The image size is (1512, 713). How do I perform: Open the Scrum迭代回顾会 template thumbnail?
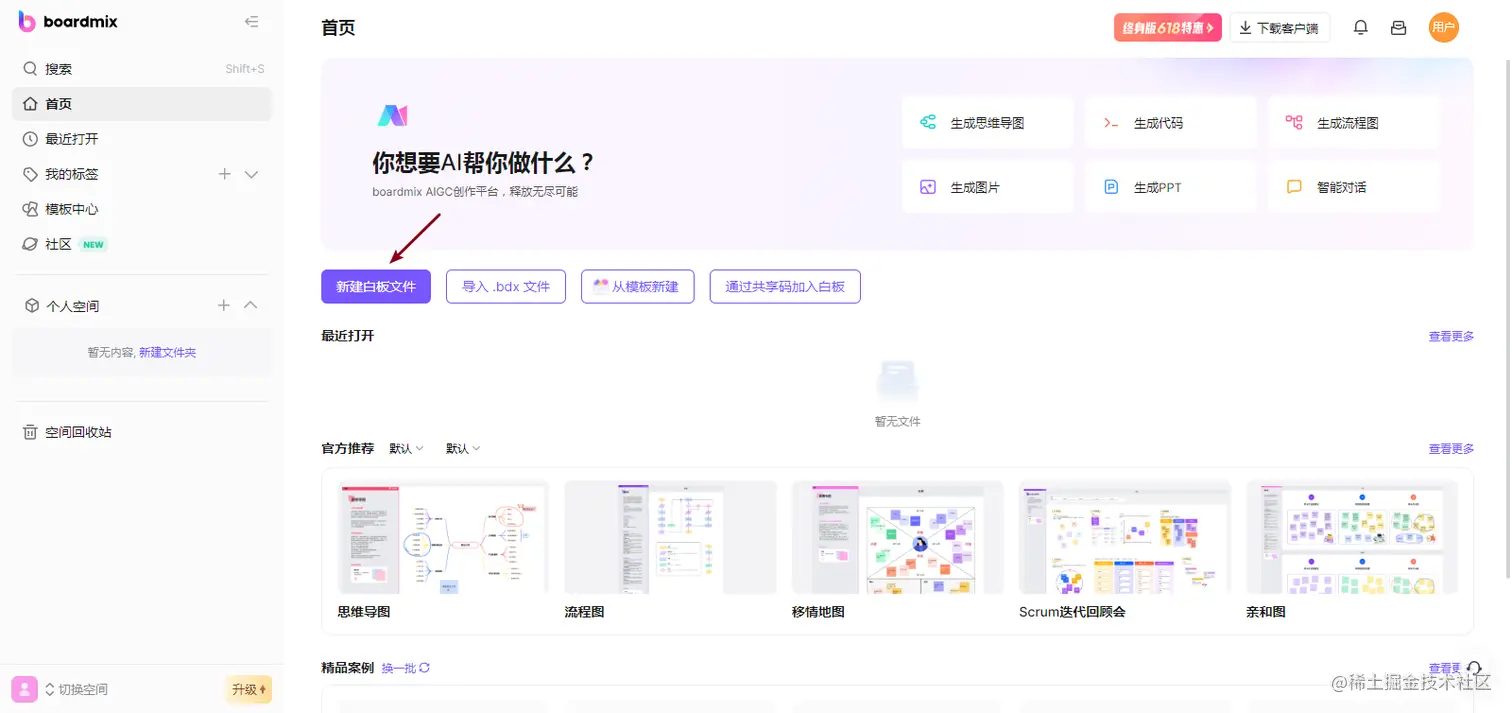coord(1124,538)
